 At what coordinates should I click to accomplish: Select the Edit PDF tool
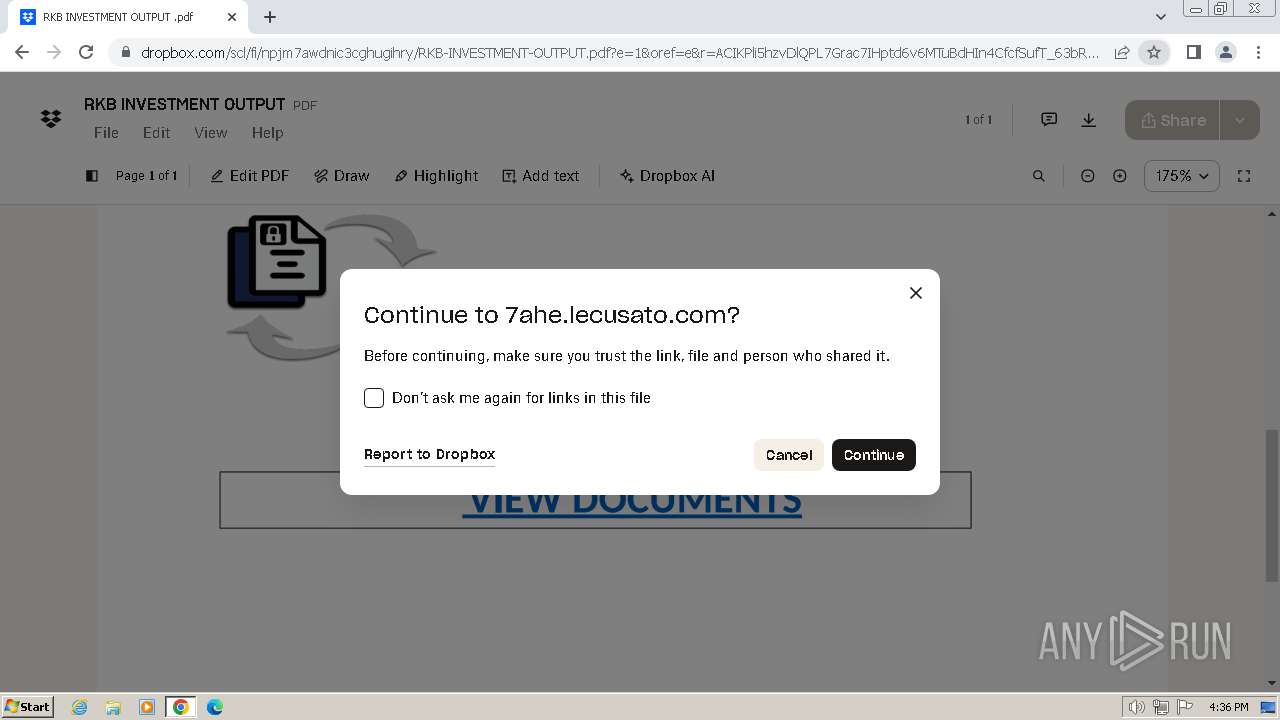pyautogui.click(x=250, y=176)
